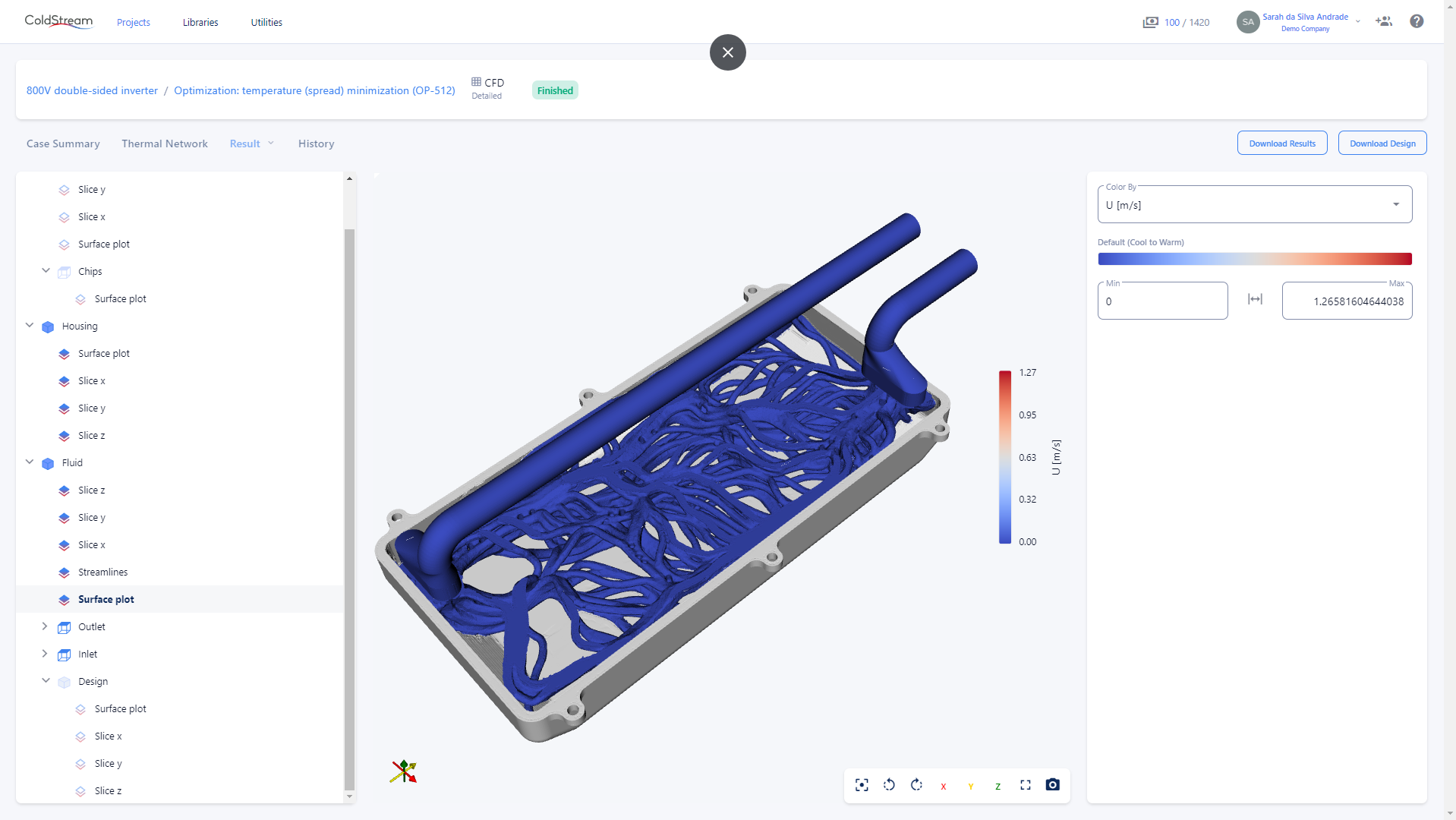Open the Result tab dropdown arrow
The width and height of the screenshot is (1456, 820).
click(271, 143)
